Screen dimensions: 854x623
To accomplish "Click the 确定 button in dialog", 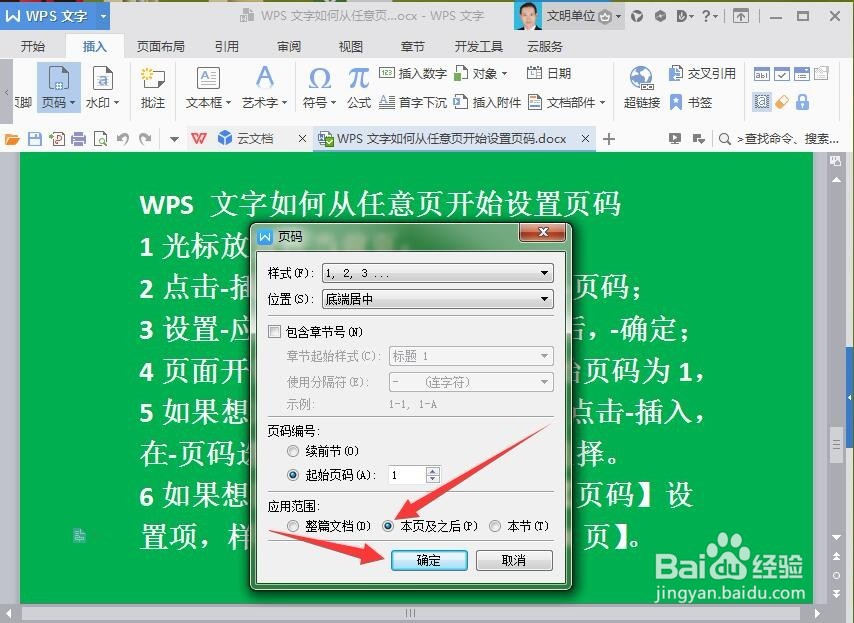I will point(429,560).
